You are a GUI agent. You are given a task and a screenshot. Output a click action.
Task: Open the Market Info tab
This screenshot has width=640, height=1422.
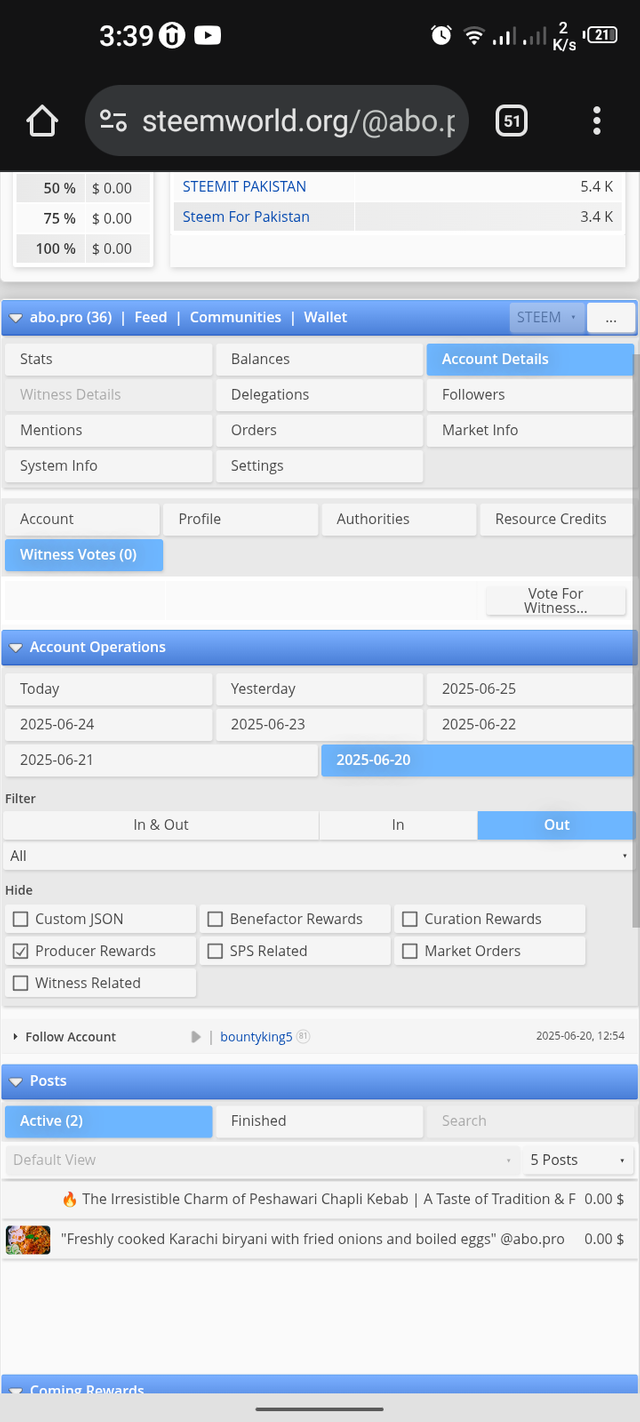530,430
